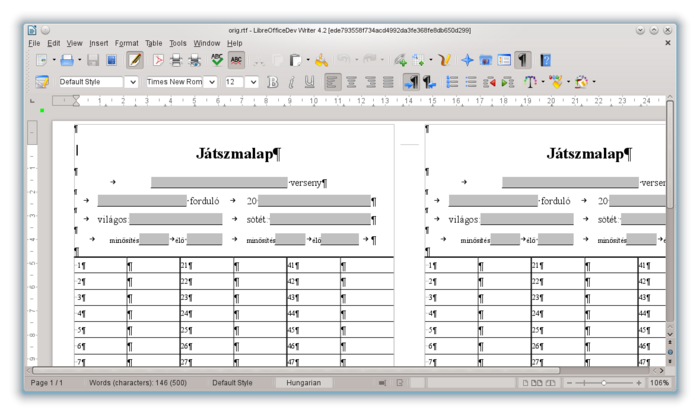Toggle AutoSpellcheck on or off
This screenshot has width=700, height=415.
click(236, 60)
